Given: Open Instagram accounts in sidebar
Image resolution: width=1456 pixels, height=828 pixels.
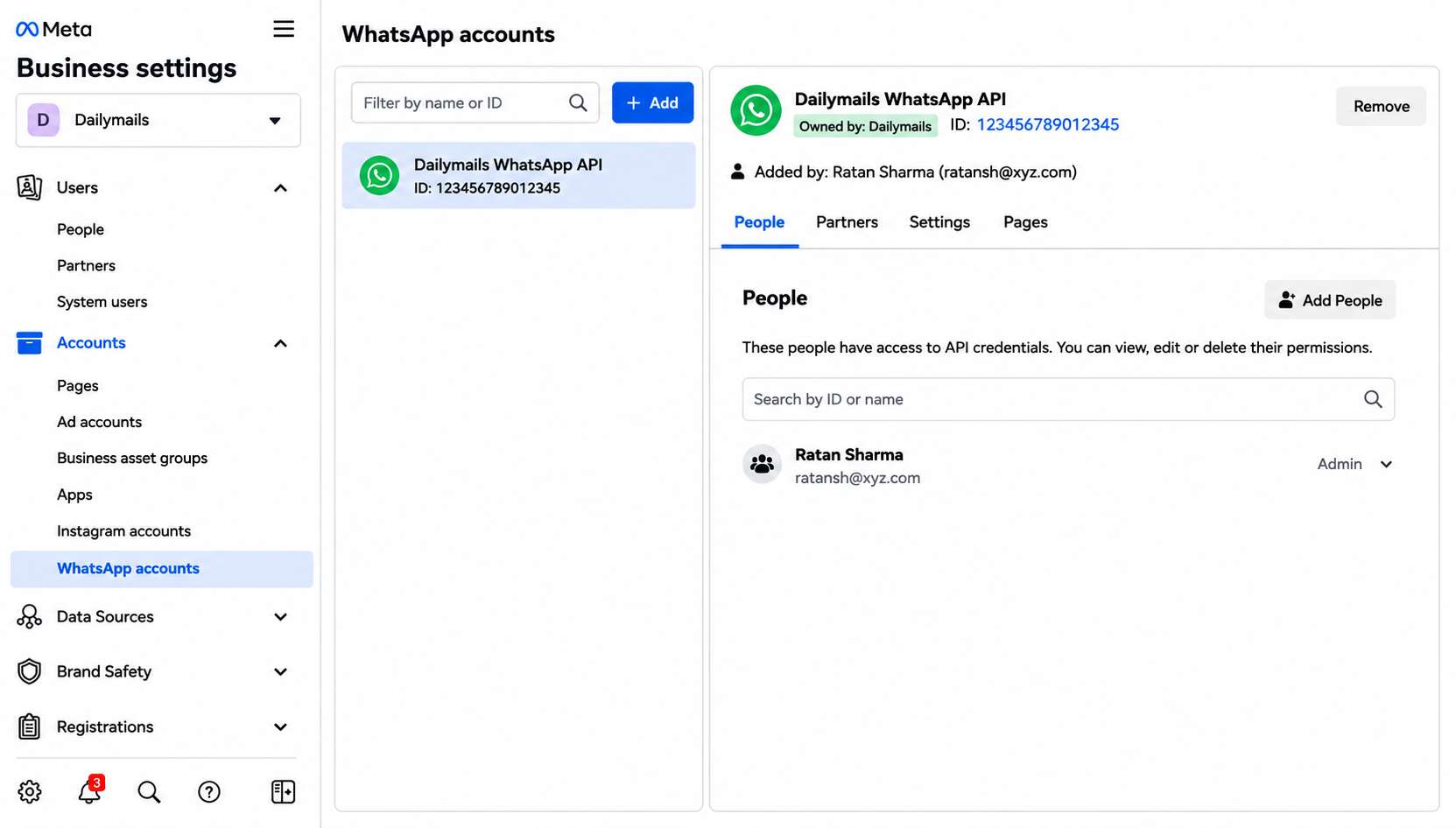Looking at the screenshot, I should point(123,531).
